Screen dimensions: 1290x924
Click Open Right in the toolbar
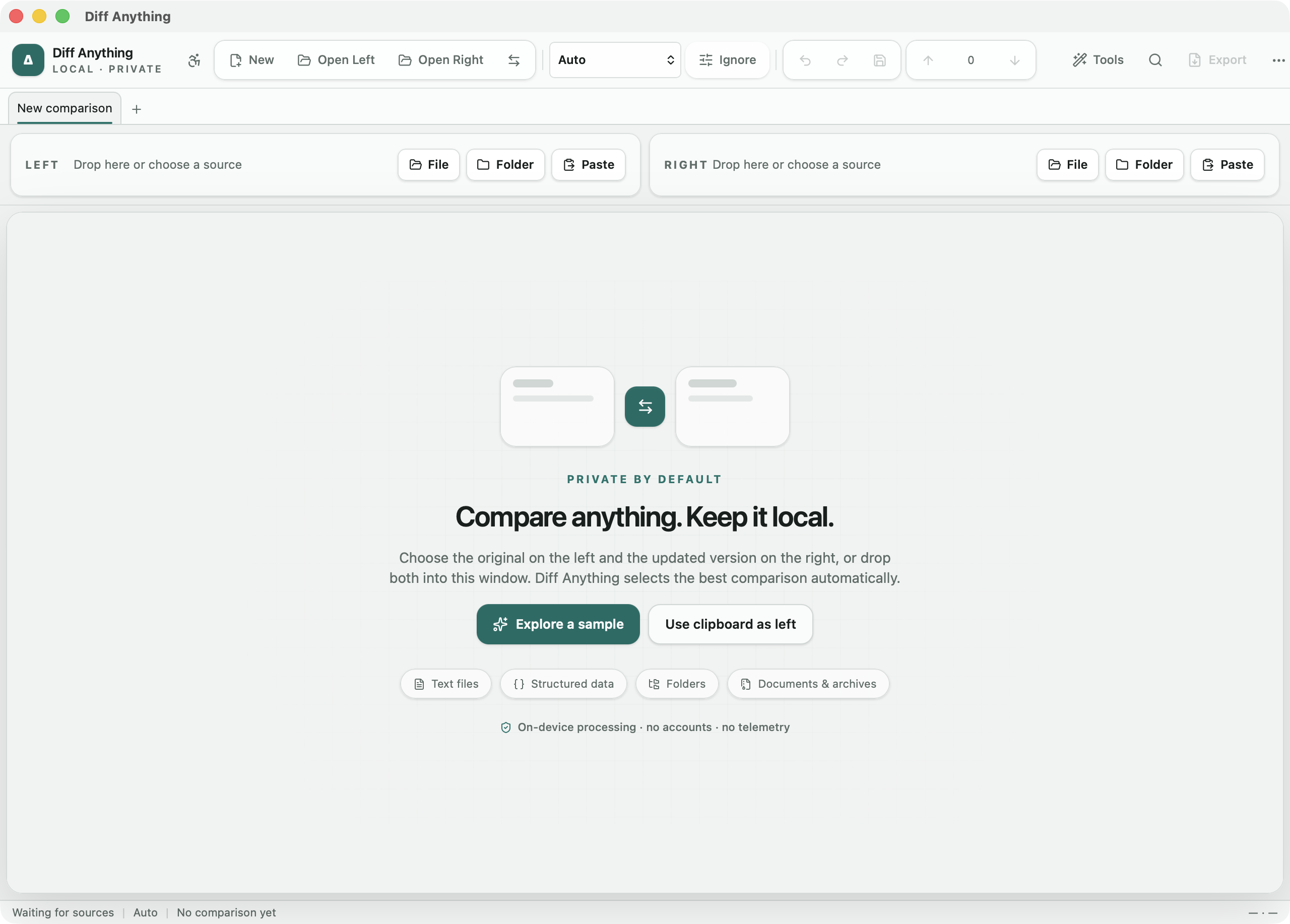tap(441, 60)
